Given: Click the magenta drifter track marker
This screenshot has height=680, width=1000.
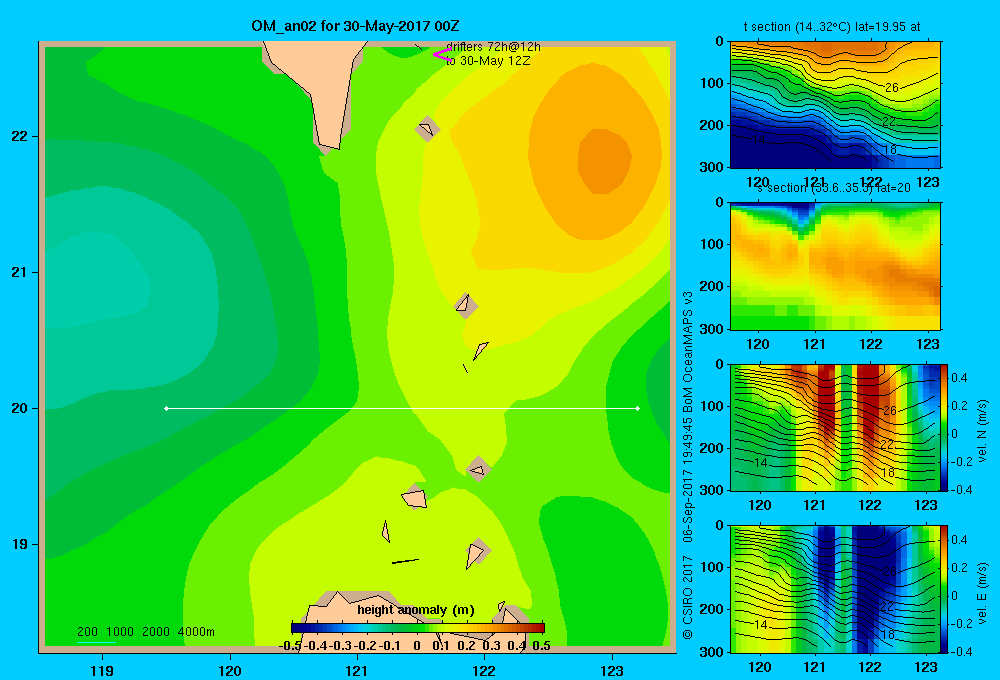Looking at the screenshot, I should tap(442, 54).
